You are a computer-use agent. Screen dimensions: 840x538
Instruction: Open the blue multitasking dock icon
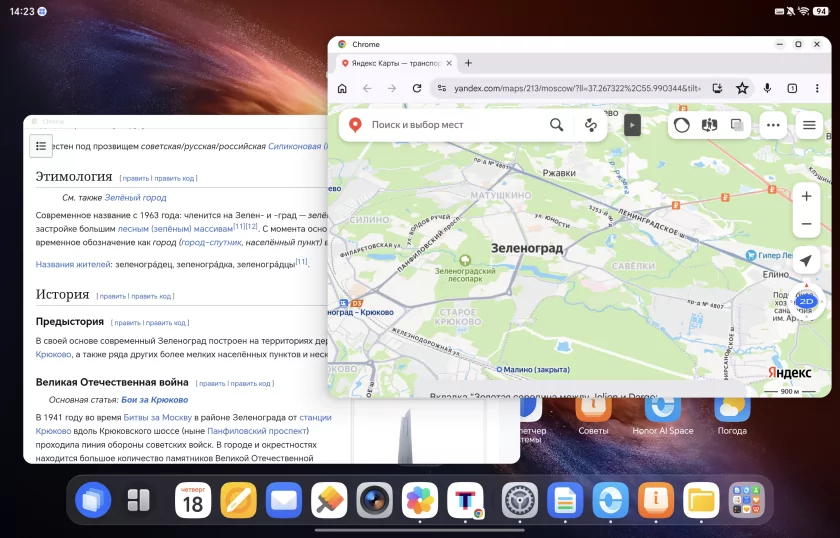(x=93, y=500)
